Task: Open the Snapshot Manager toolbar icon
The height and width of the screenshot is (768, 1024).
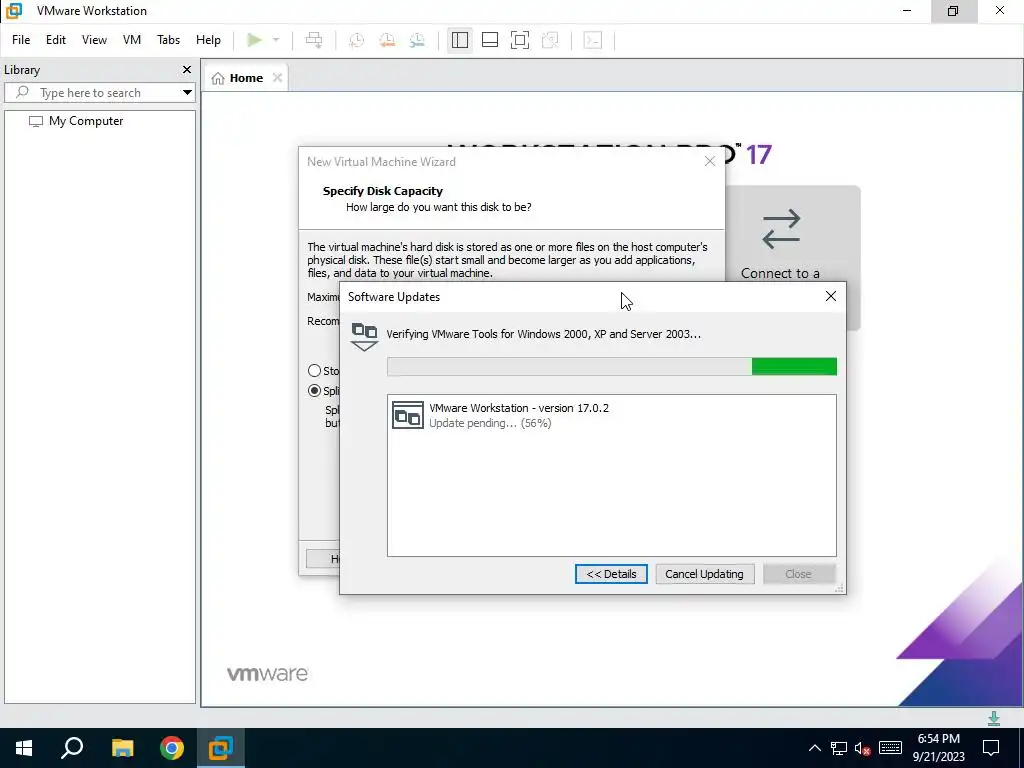Action: click(x=417, y=40)
